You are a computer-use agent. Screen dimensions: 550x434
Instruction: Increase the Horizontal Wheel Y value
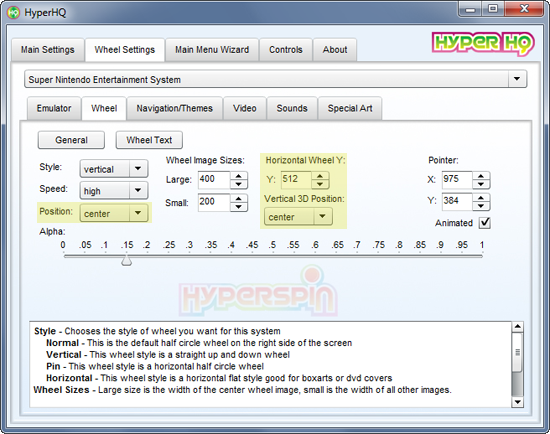pyautogui.click(x=320, y=176)
